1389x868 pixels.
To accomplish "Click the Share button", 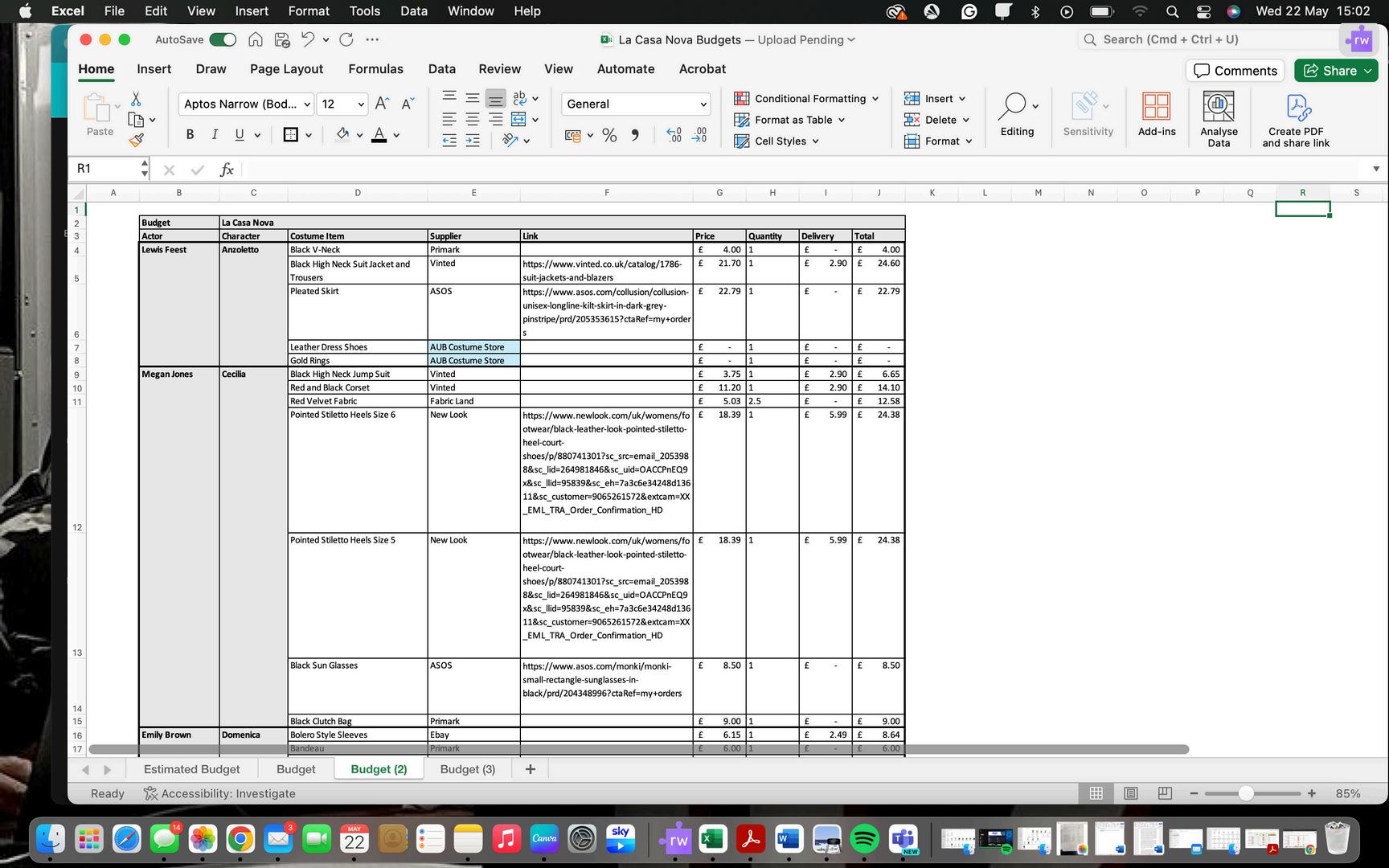I will point(1336,71).
